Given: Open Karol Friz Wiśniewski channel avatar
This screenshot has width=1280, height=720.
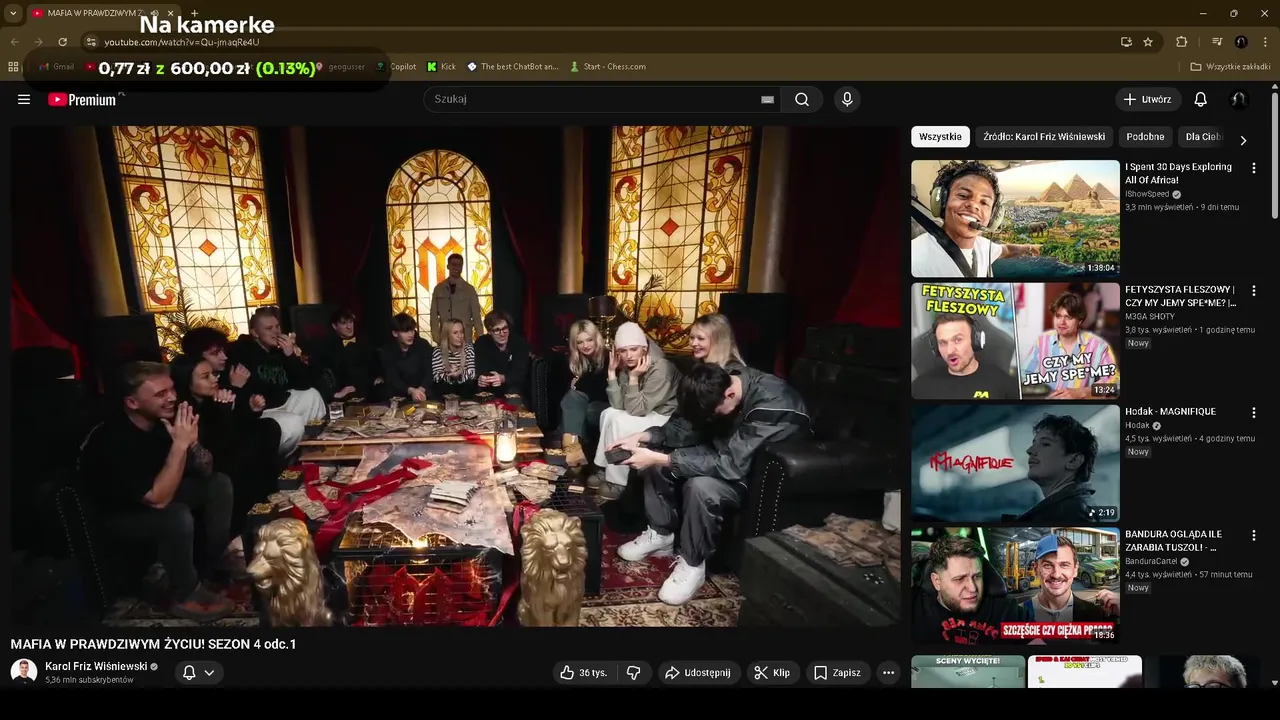Looking at the screenshot, I should 24,672.
